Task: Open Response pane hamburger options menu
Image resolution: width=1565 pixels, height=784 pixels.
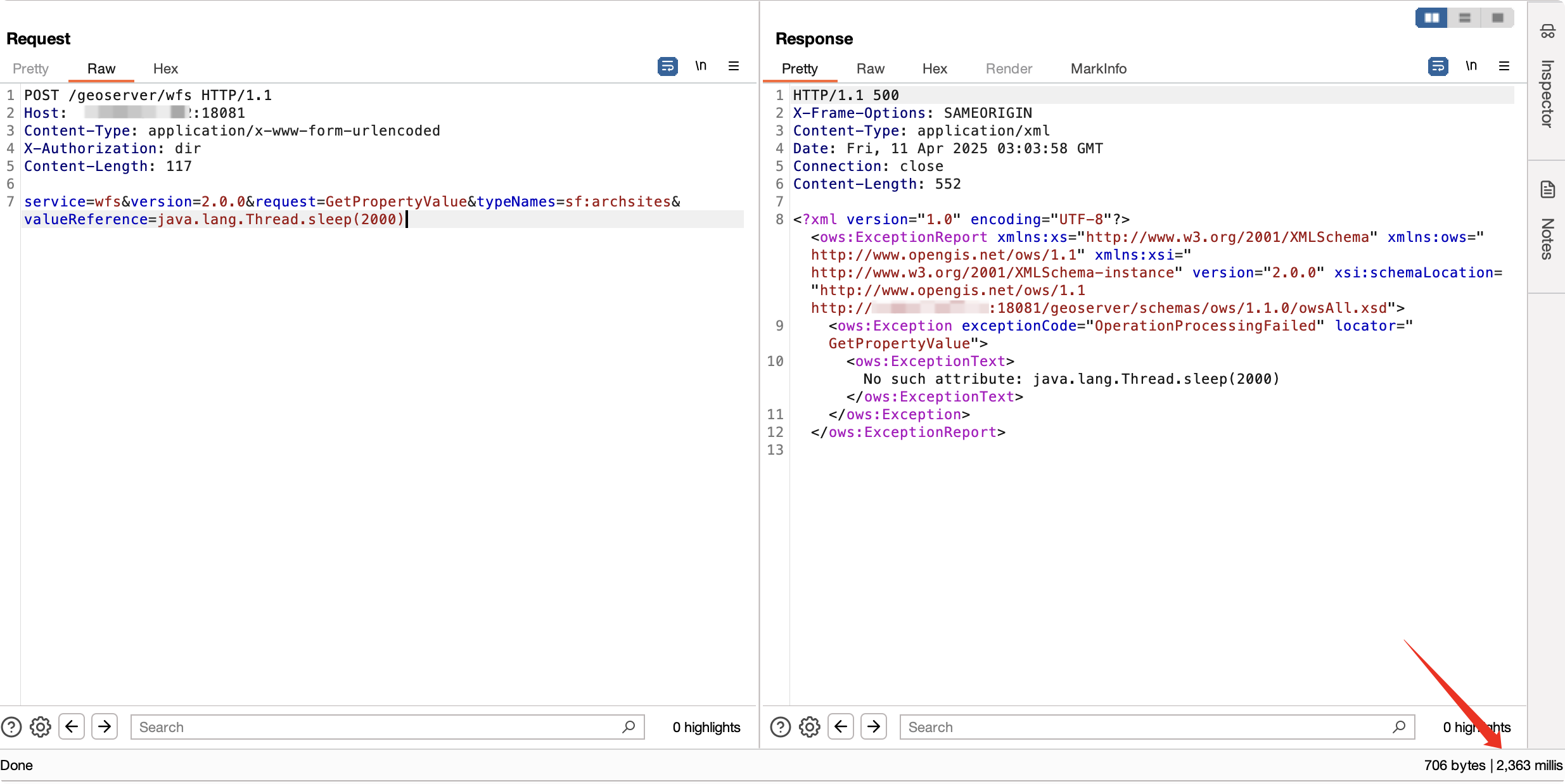Action: [1504, 66]
